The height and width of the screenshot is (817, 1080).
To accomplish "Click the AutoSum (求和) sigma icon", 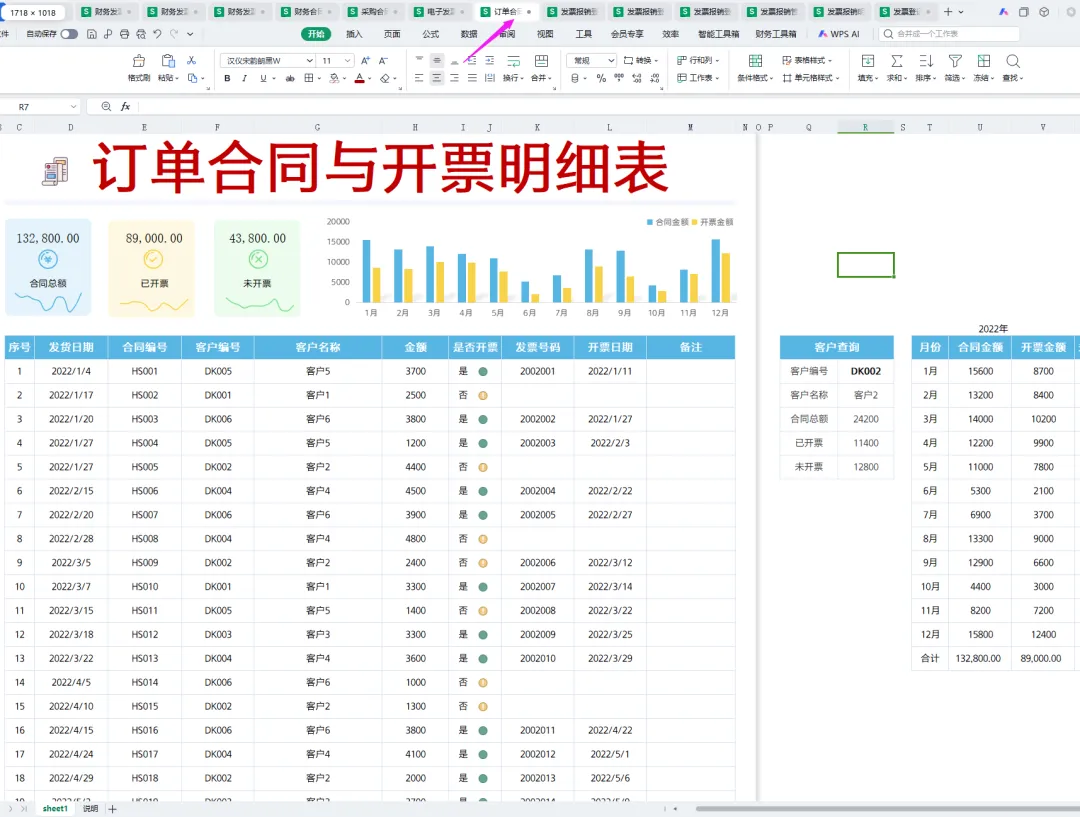I will pos(897,61).
